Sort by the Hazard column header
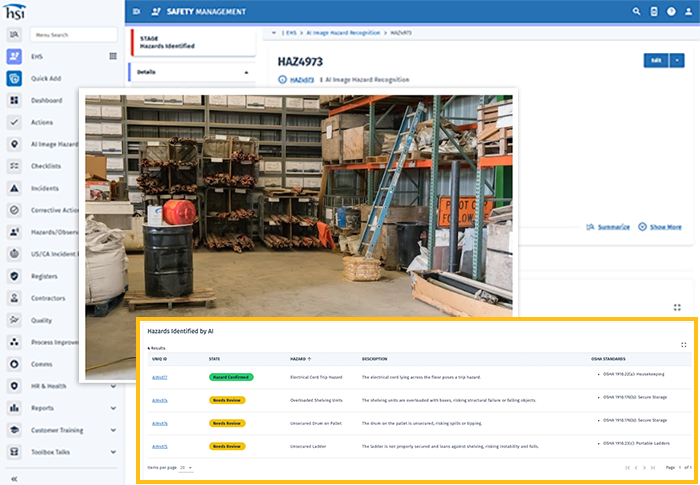 coord(299,358)
